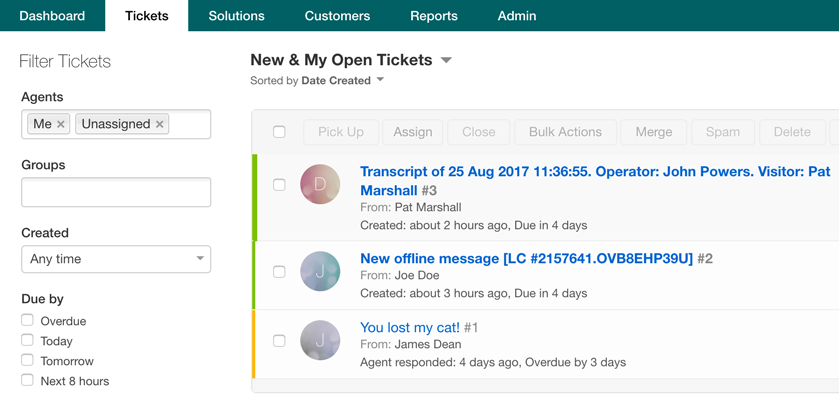Image resolution: width=839 pixels, height=402 pixels.
Task: Open the Created Any time dropdown
Action: coord(116,259)
